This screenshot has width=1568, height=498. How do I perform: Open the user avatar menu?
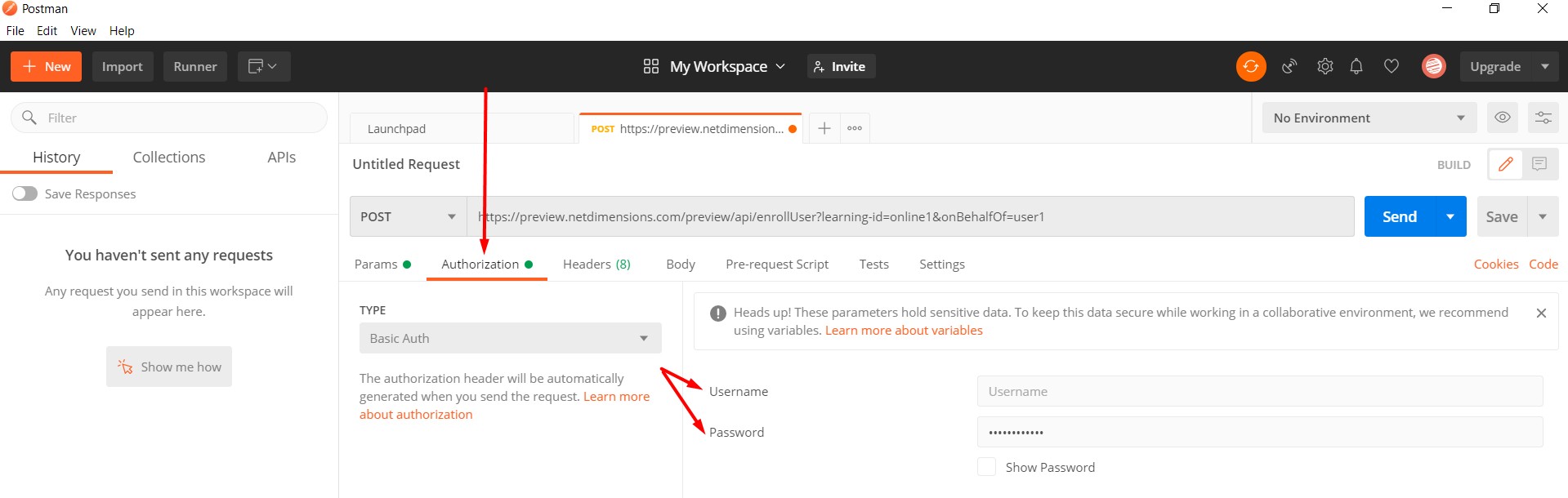[1434, 66]
